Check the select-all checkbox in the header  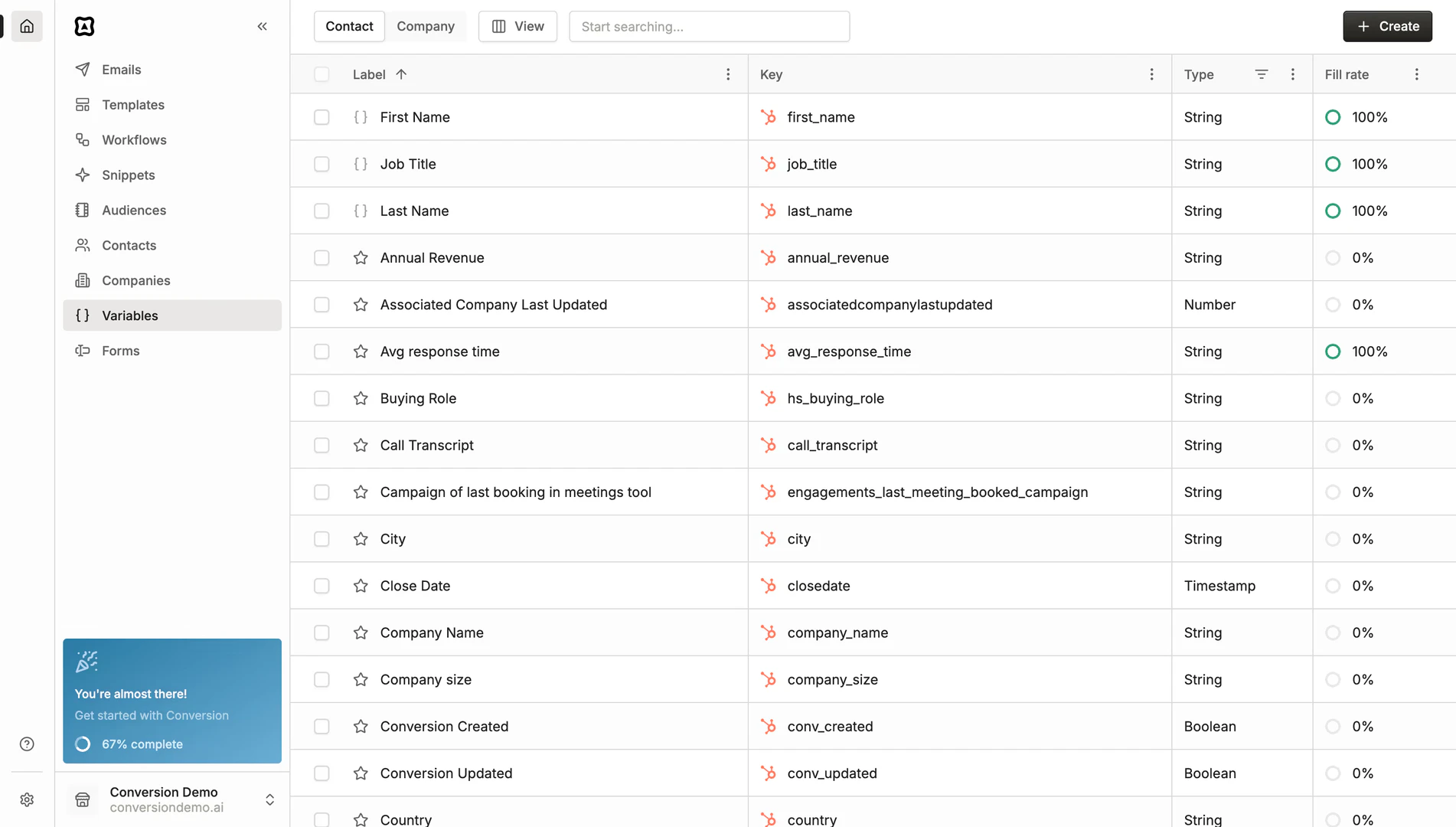(x=322, y=74)
